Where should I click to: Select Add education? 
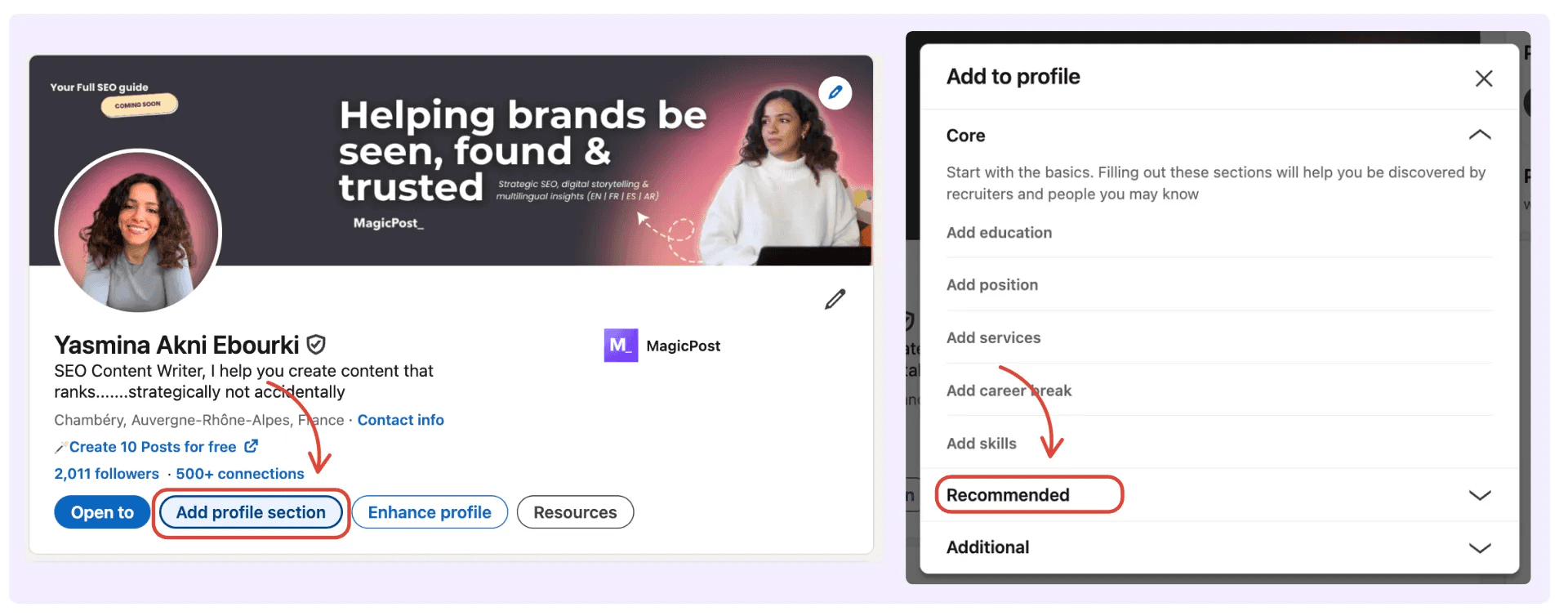click(999, 233)
